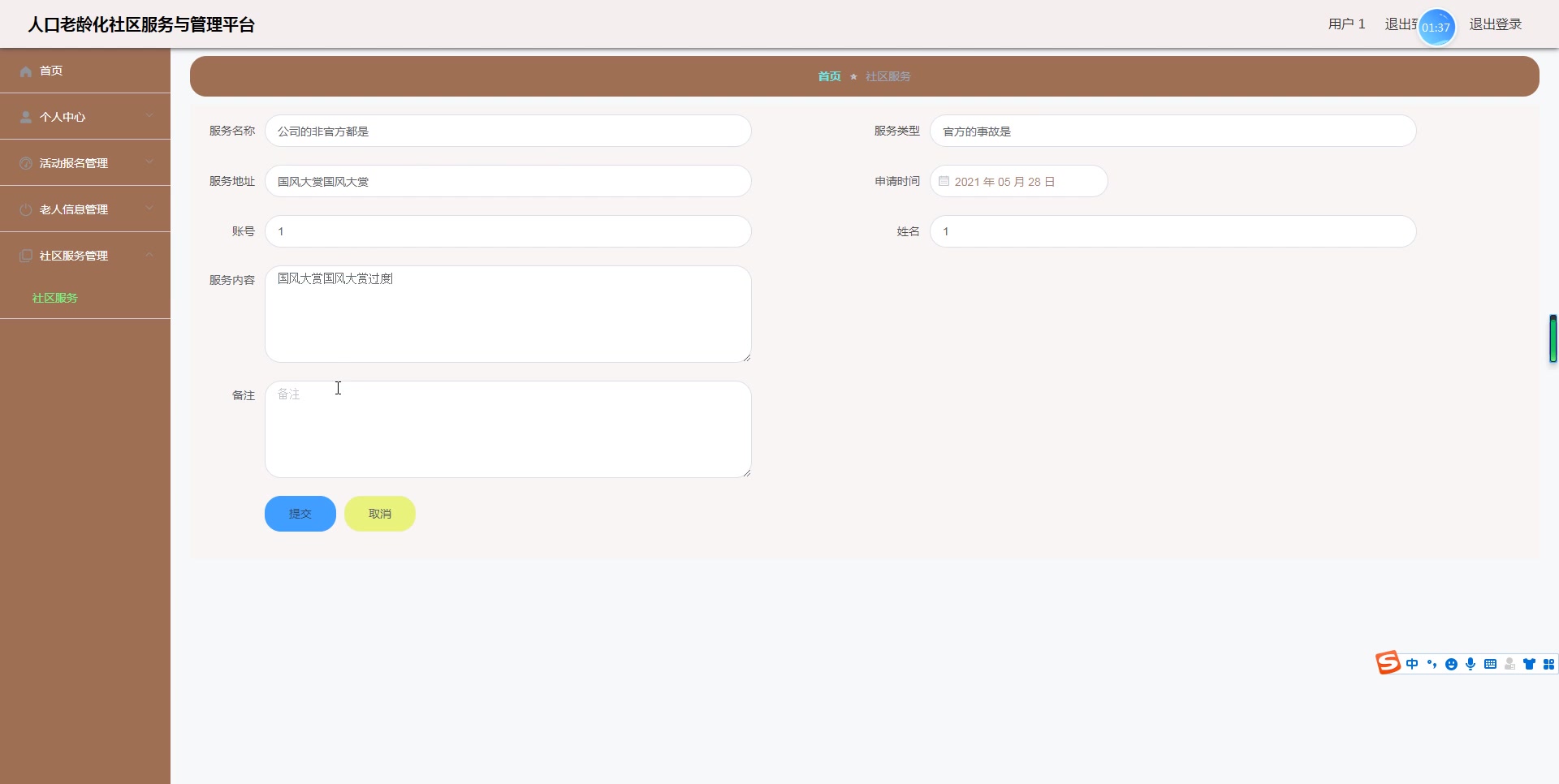Toggle Chinese/English input mode
1559x784 pixels.
click(1412, 664)
